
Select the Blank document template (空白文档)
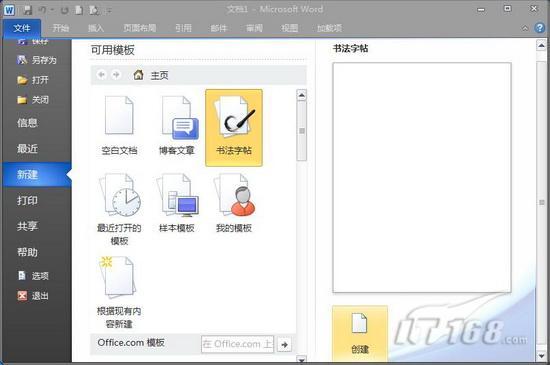(119, 126)
